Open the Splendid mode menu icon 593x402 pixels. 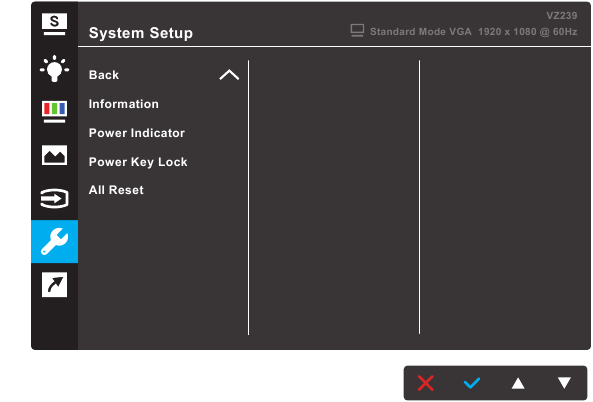click(54, 24)
